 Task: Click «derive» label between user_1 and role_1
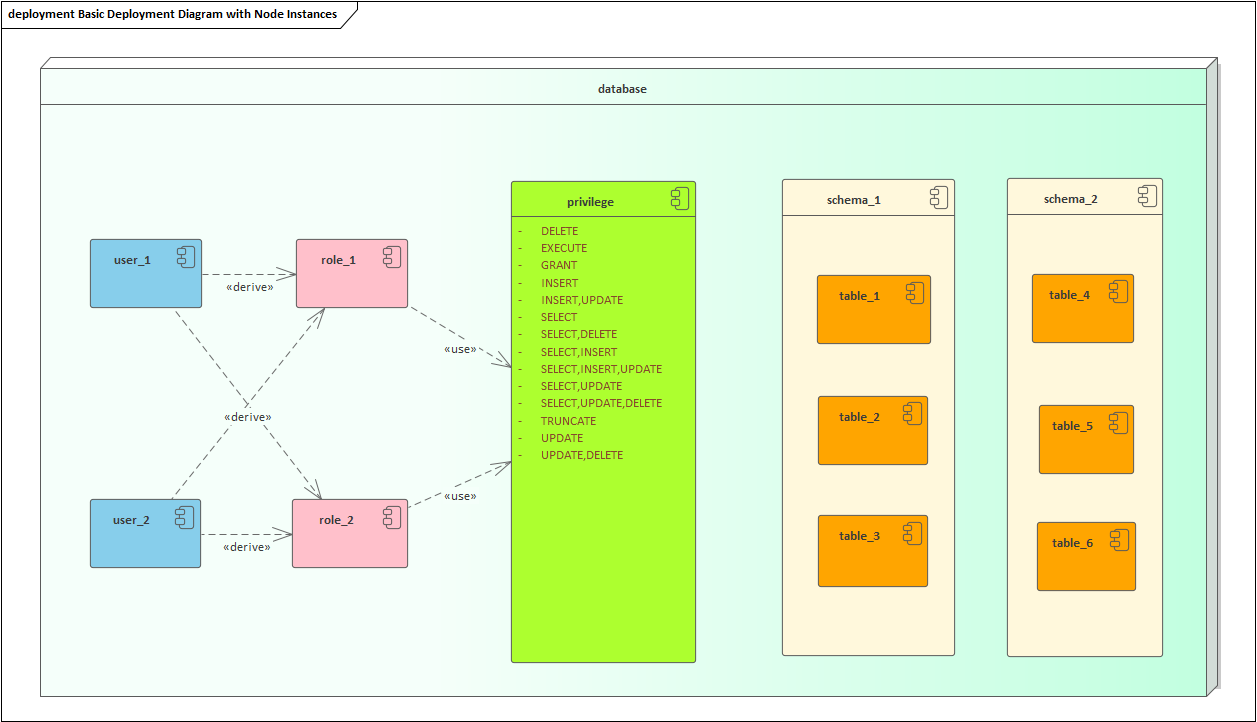[250, 287]
